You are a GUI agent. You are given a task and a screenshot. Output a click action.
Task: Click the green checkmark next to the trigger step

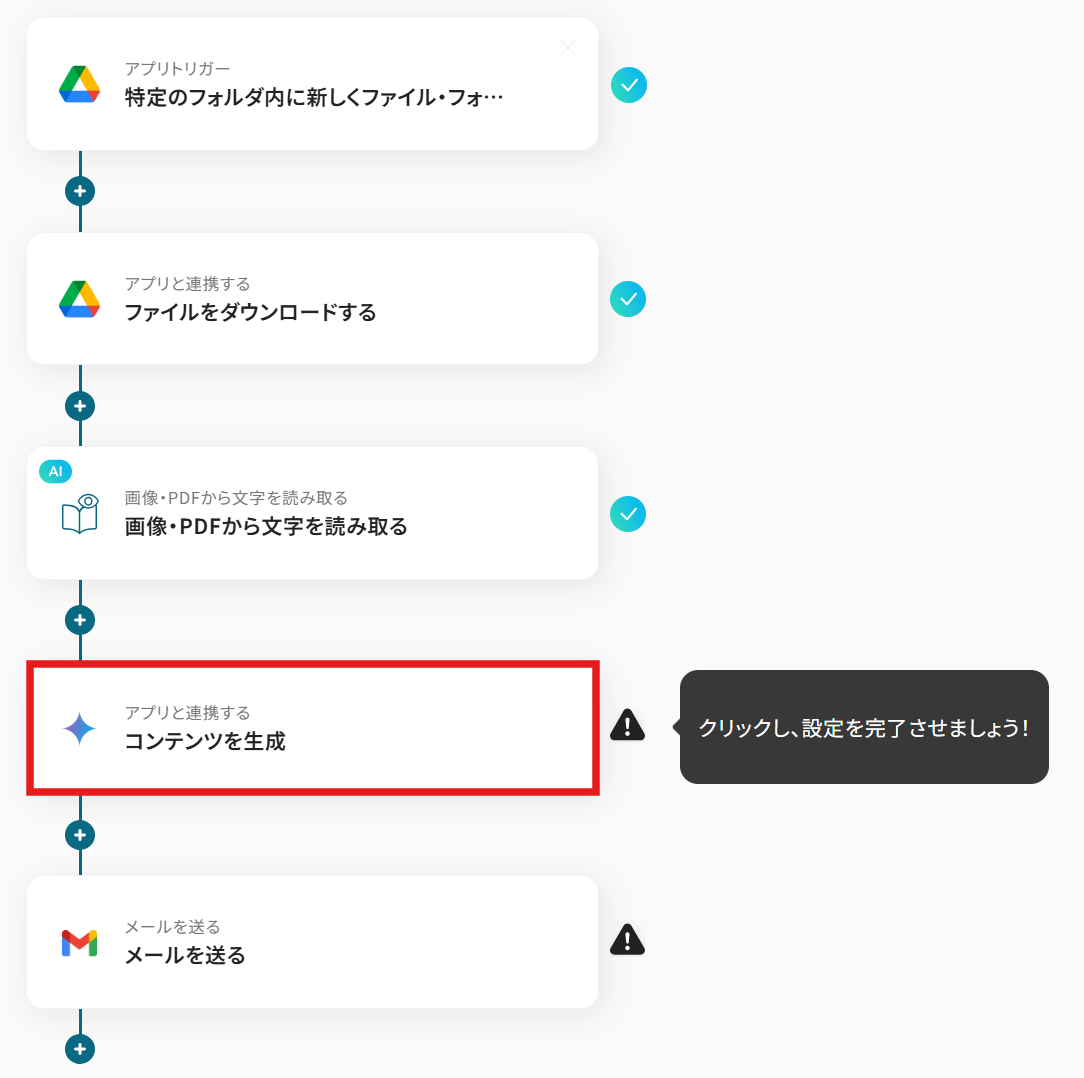(x=629, y=85)
